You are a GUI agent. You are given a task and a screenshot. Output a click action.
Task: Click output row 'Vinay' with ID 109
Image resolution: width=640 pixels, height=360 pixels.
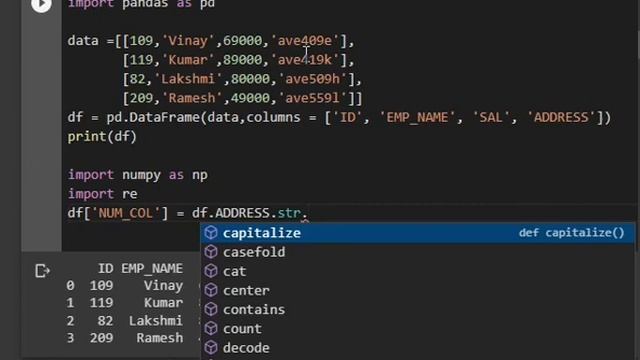(124, 286)
